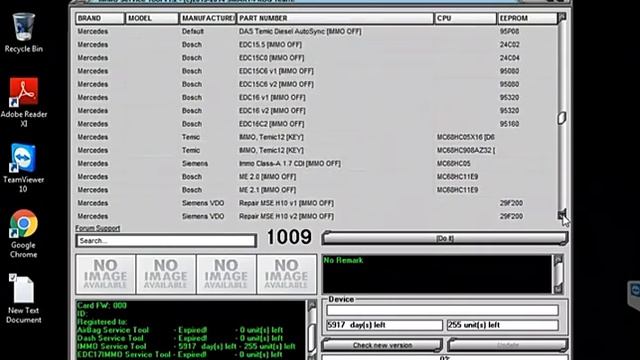Sort by MANUFACTURER column header

tap(207, 18)
